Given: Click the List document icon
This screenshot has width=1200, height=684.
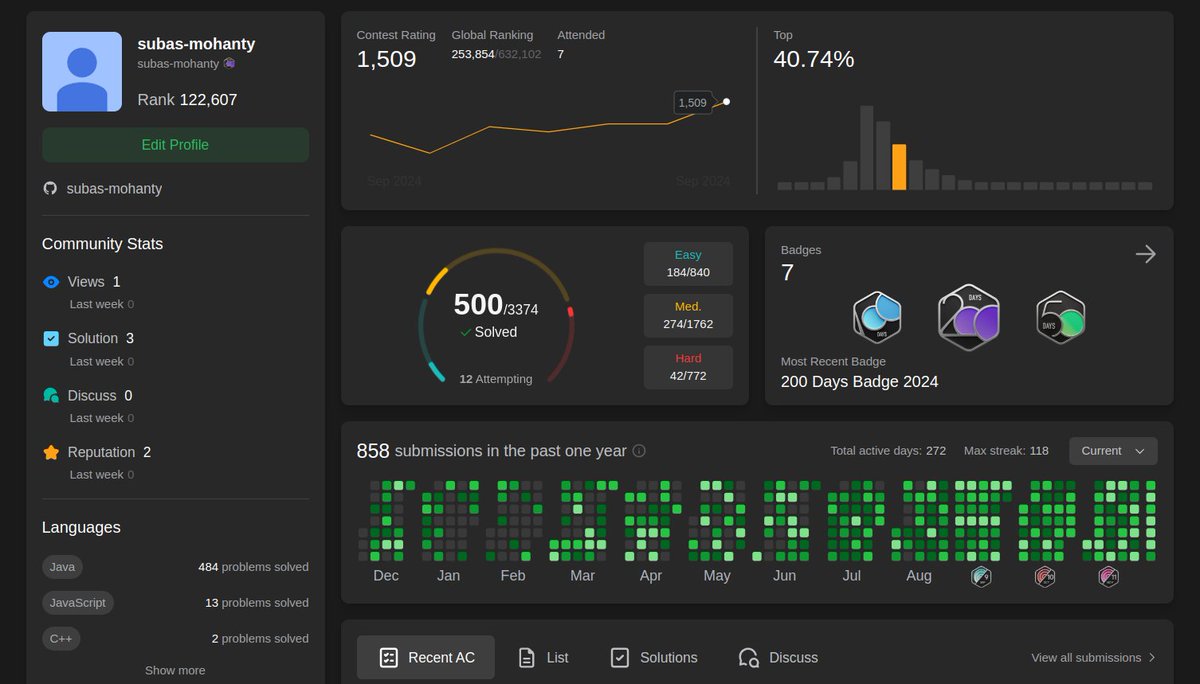Looking at the screenshot, I should 526,657.
